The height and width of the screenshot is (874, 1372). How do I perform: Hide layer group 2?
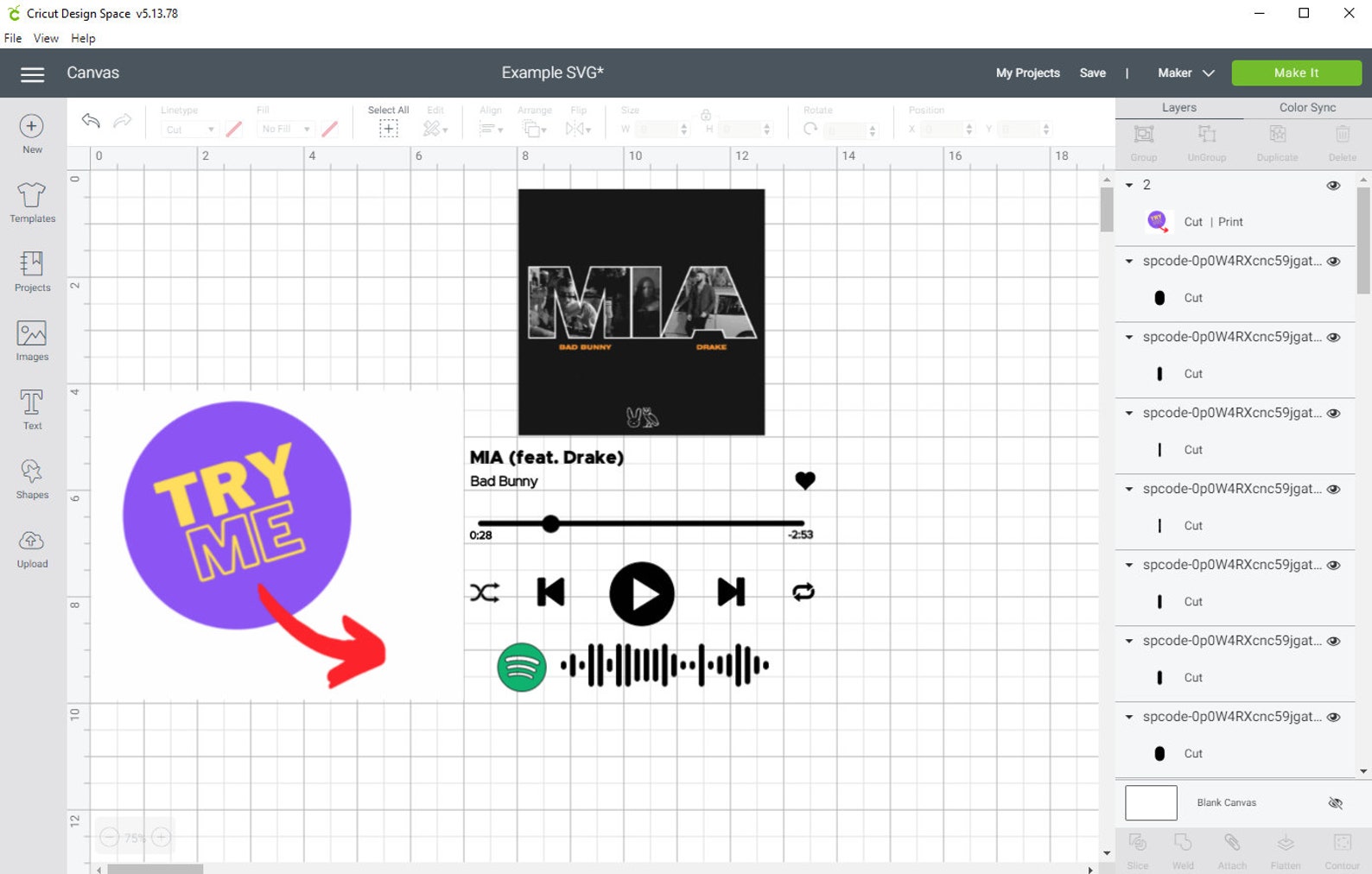click(x=1333, y=186)
